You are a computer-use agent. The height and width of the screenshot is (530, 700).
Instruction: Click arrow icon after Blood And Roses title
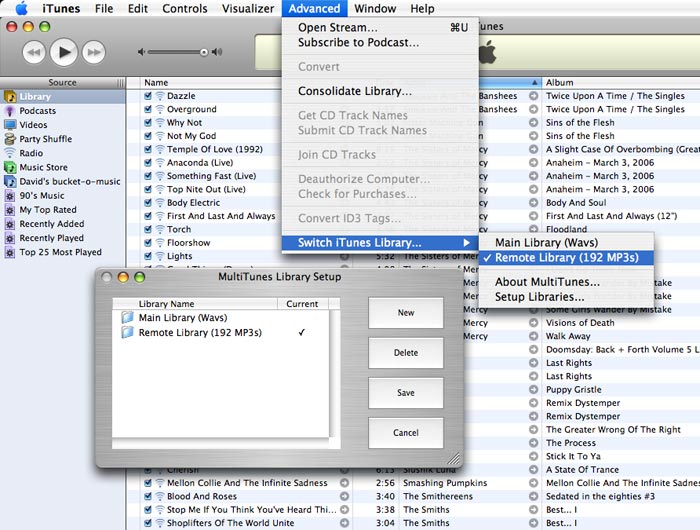(x=344, y=496)
